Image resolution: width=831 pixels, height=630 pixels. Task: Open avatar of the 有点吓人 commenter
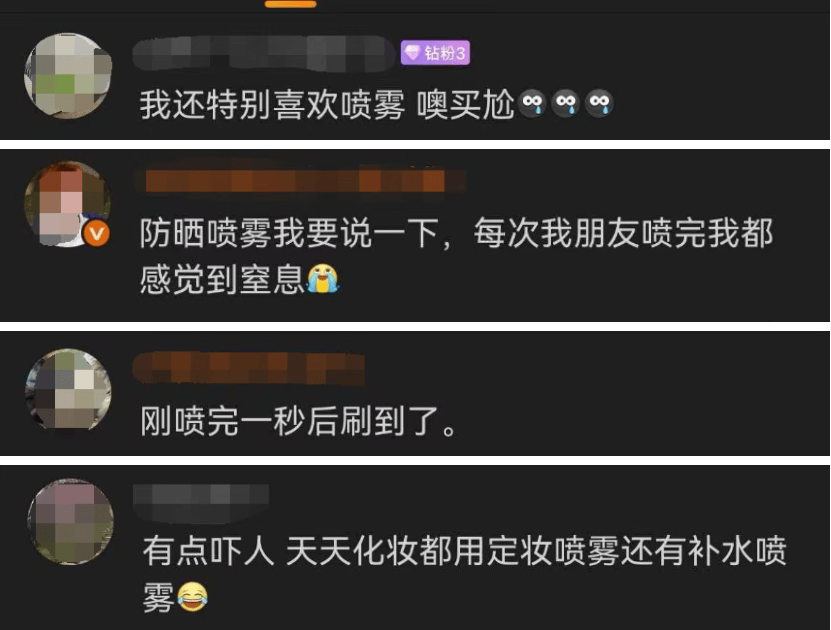pos(70,522)
